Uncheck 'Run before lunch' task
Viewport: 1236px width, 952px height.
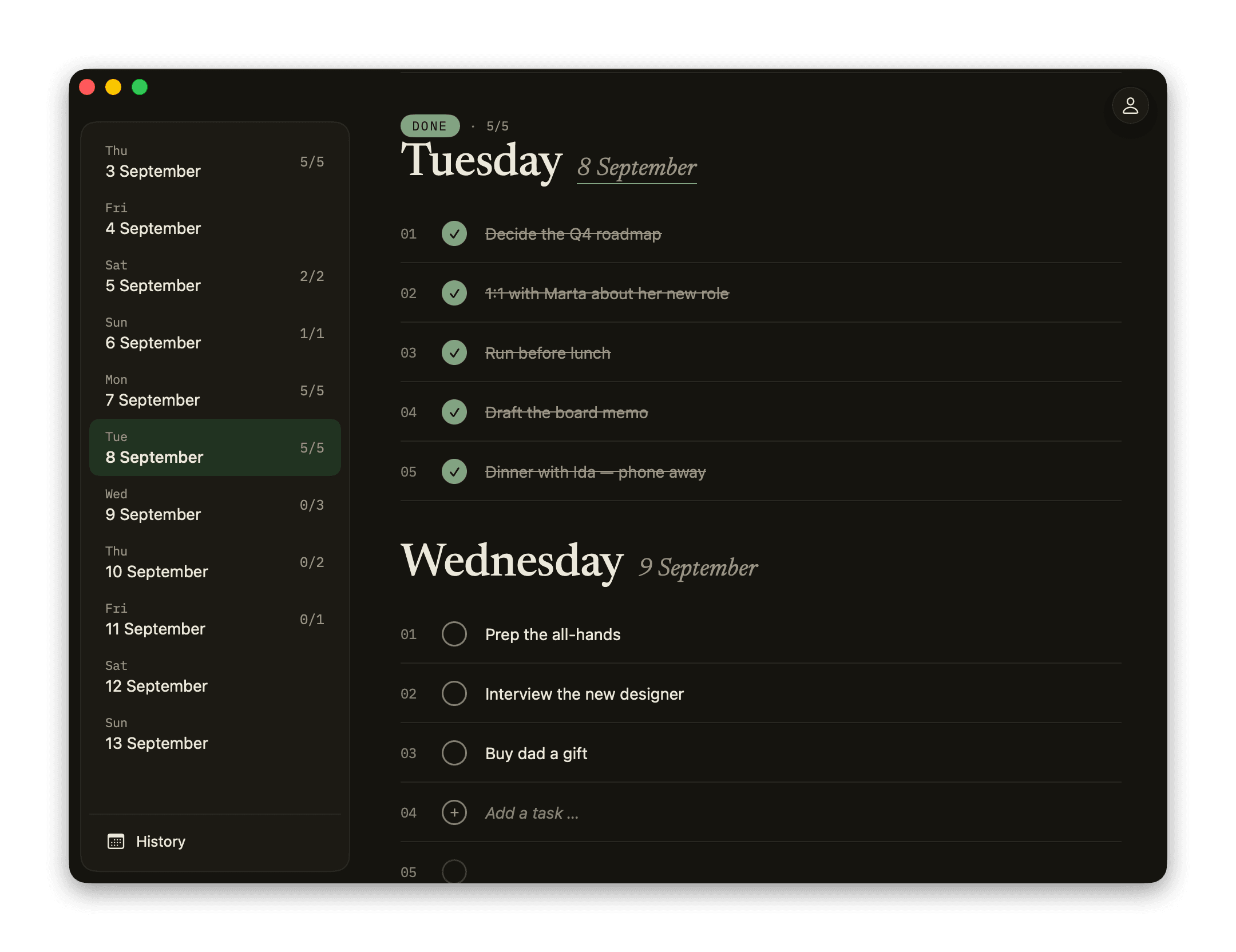point(454,352)
